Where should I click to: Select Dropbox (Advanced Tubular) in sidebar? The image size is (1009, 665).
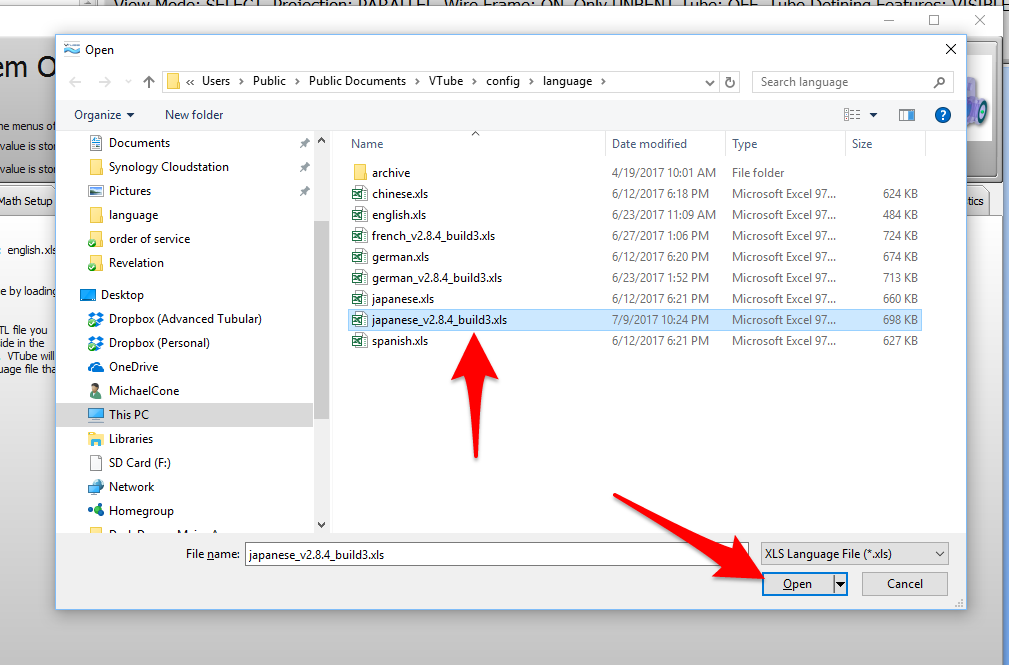[184, 319]
